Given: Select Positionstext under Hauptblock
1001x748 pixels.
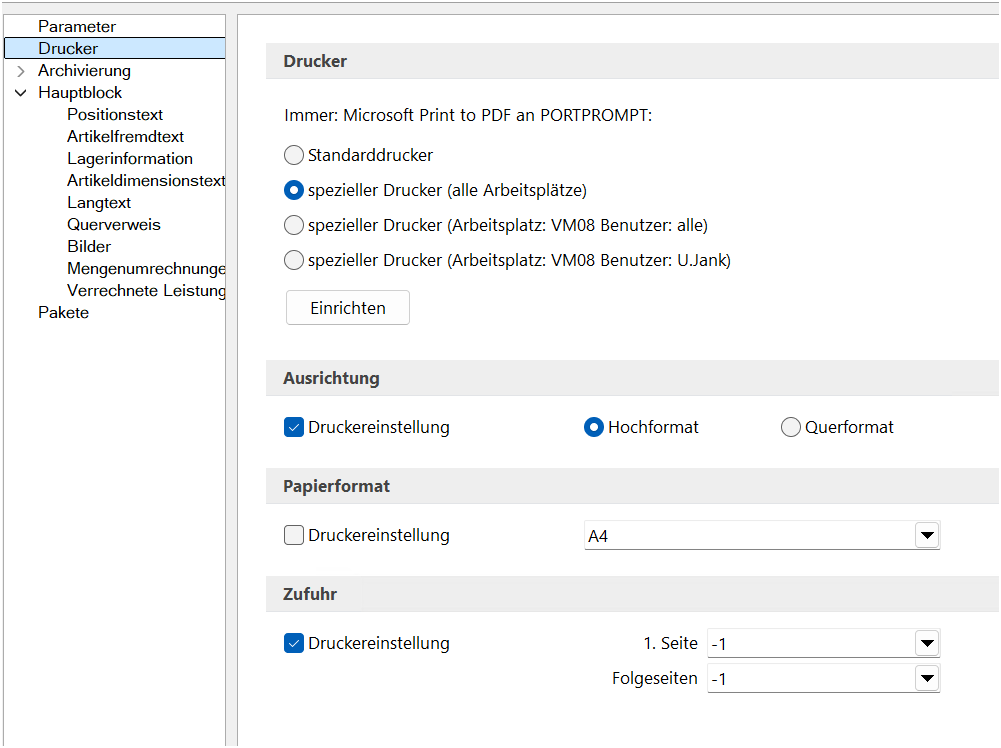Looking at the screenshot, I should pyautogui.click(x=115, y=115).
